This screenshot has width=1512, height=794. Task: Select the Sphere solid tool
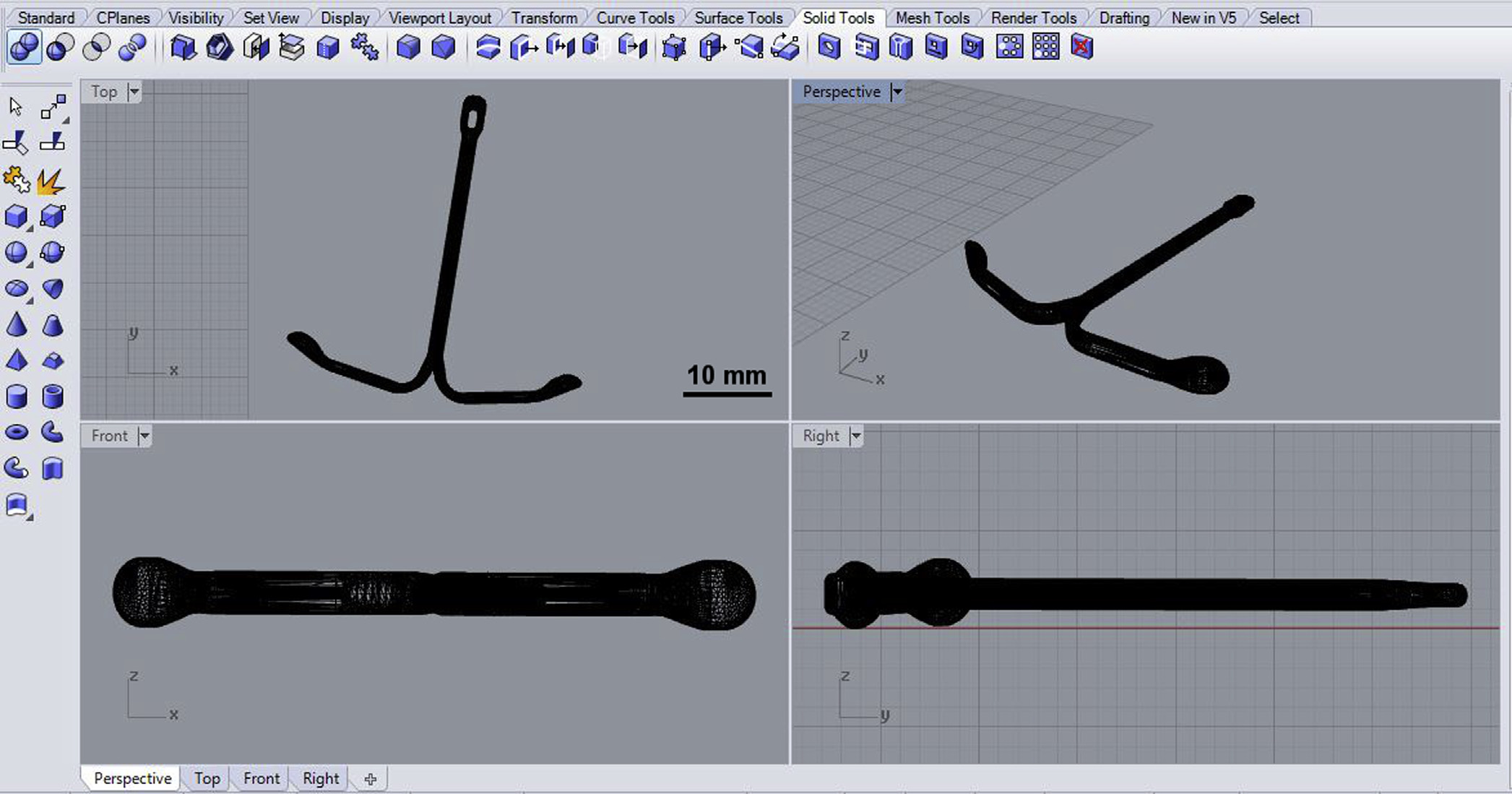tap(16, 252)
